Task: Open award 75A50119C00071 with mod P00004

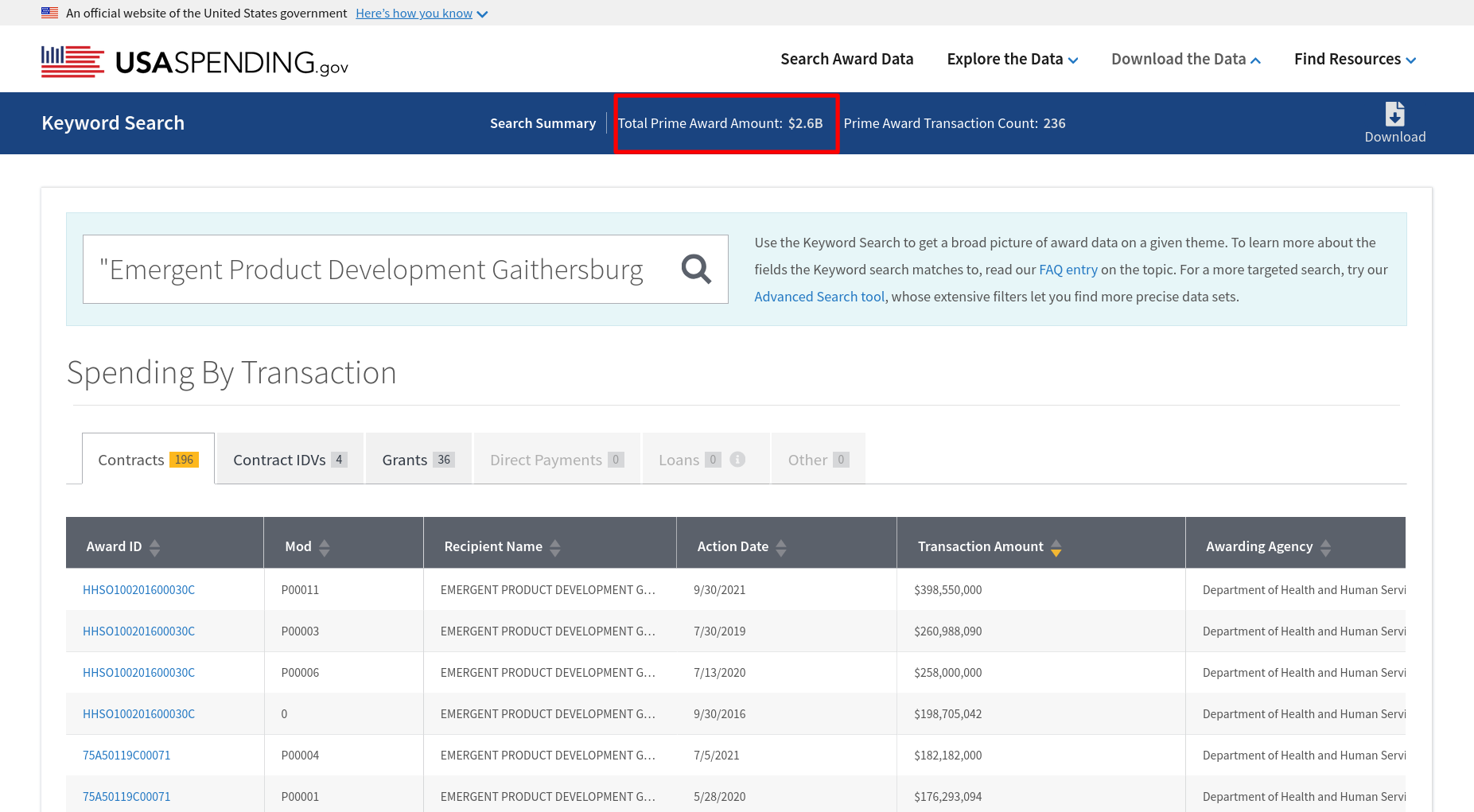Action: point(126,755)
